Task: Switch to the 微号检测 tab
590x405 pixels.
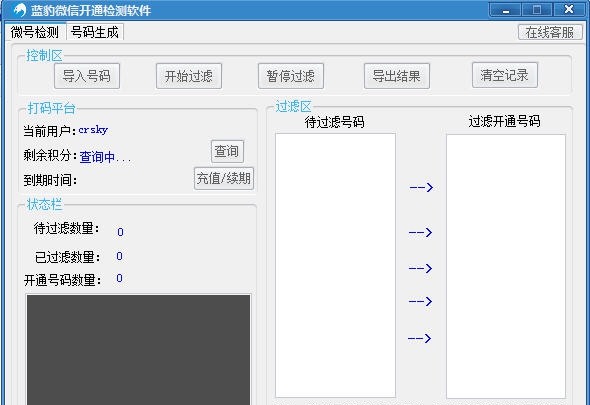Action: pyautogui.click(x=35, y=32)
